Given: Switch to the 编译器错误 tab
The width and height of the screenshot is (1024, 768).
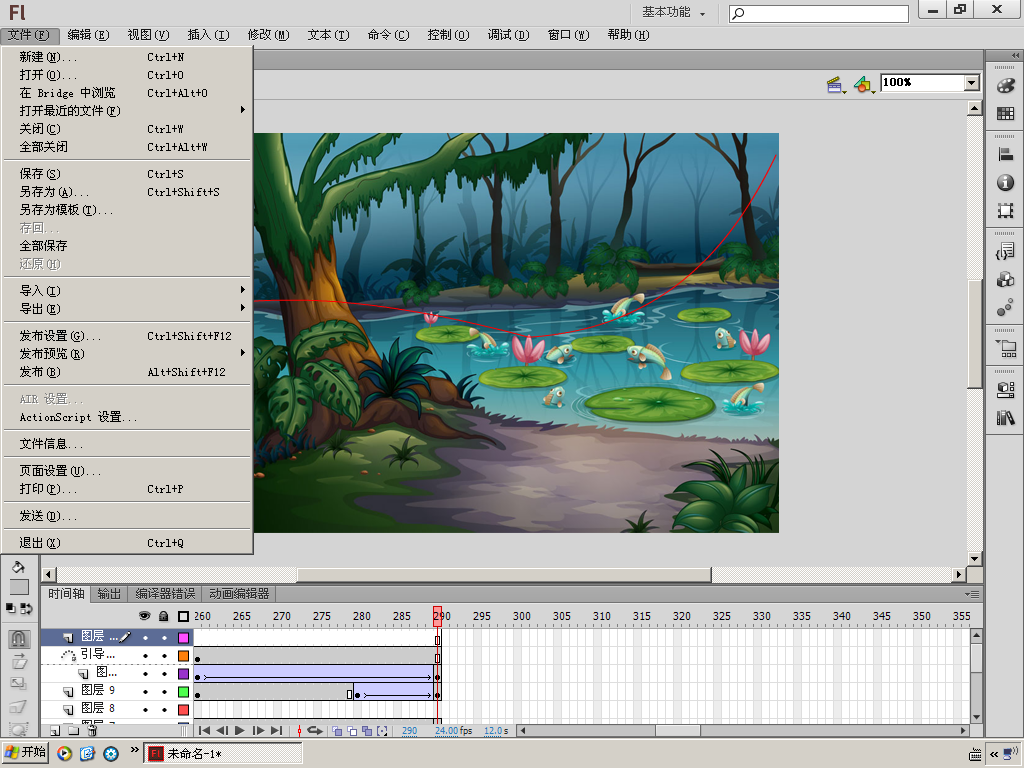Looking at the screenshot, I should point(165,594).
